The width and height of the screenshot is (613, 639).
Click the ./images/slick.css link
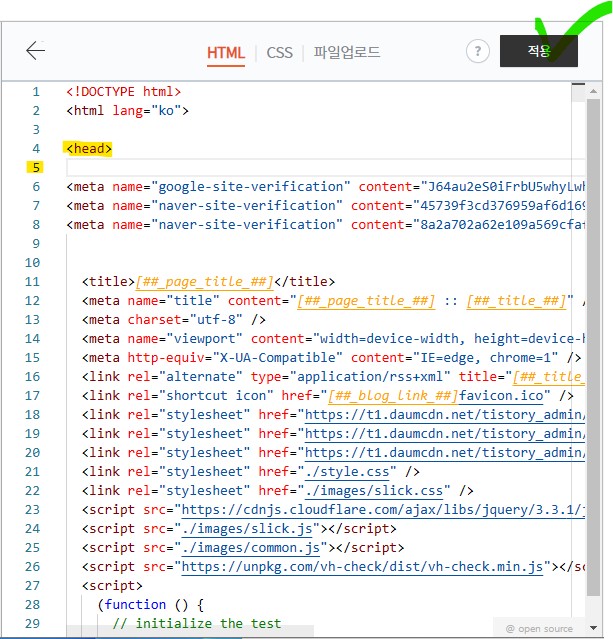374,491
